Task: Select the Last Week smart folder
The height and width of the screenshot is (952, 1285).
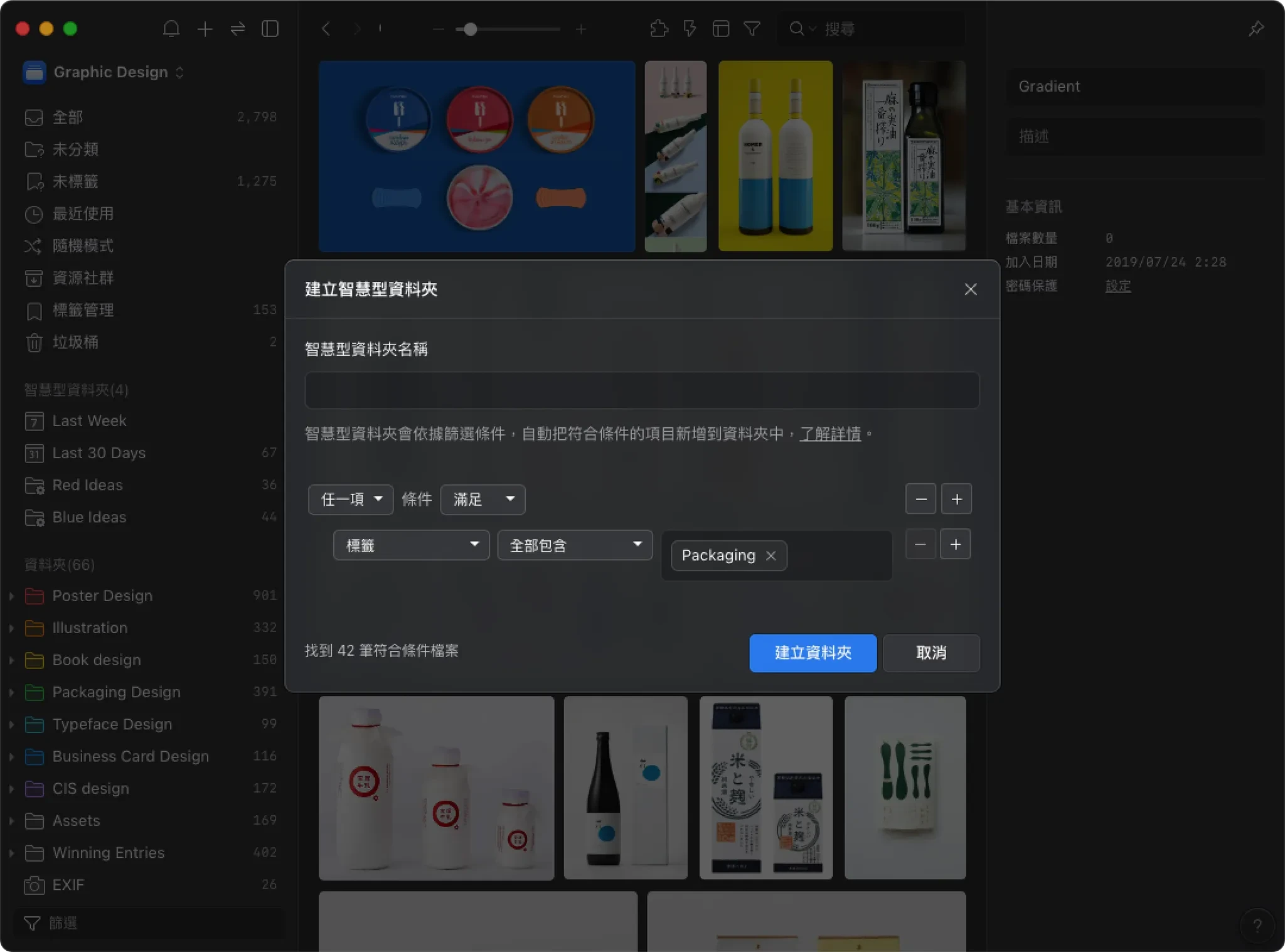Action: [x=149, y=420]
